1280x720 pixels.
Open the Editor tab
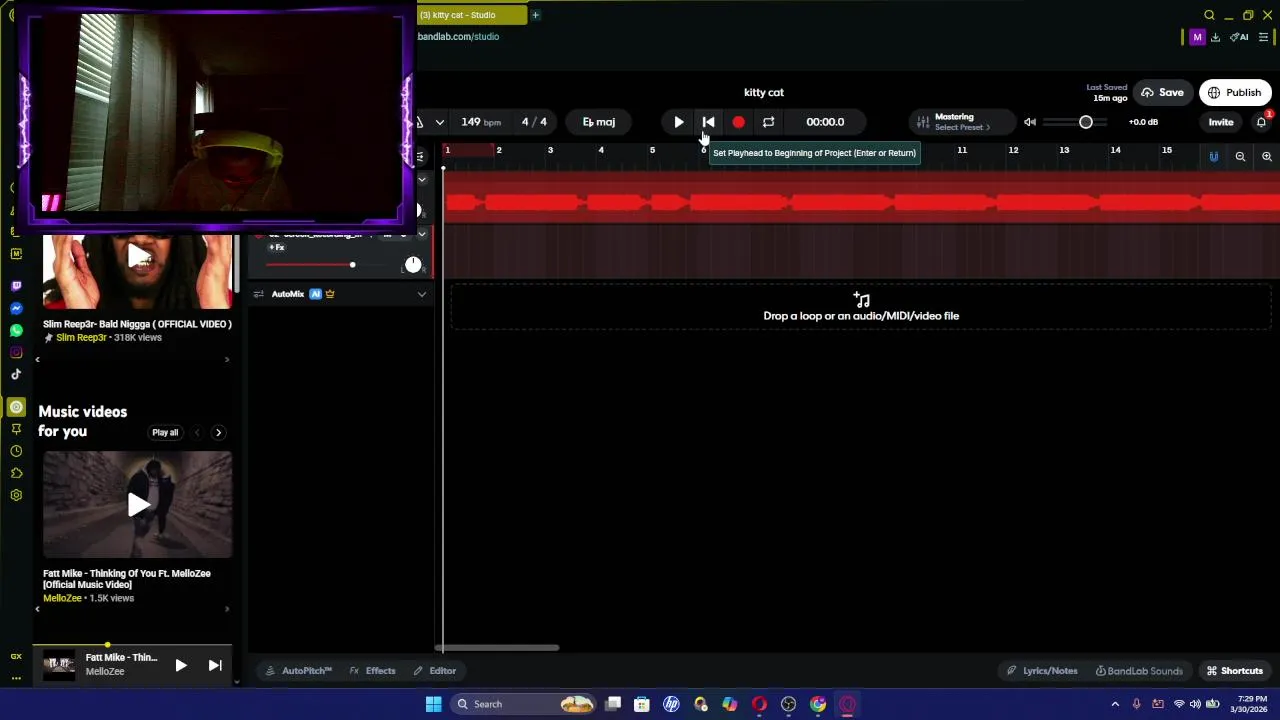tap(435, 671)
